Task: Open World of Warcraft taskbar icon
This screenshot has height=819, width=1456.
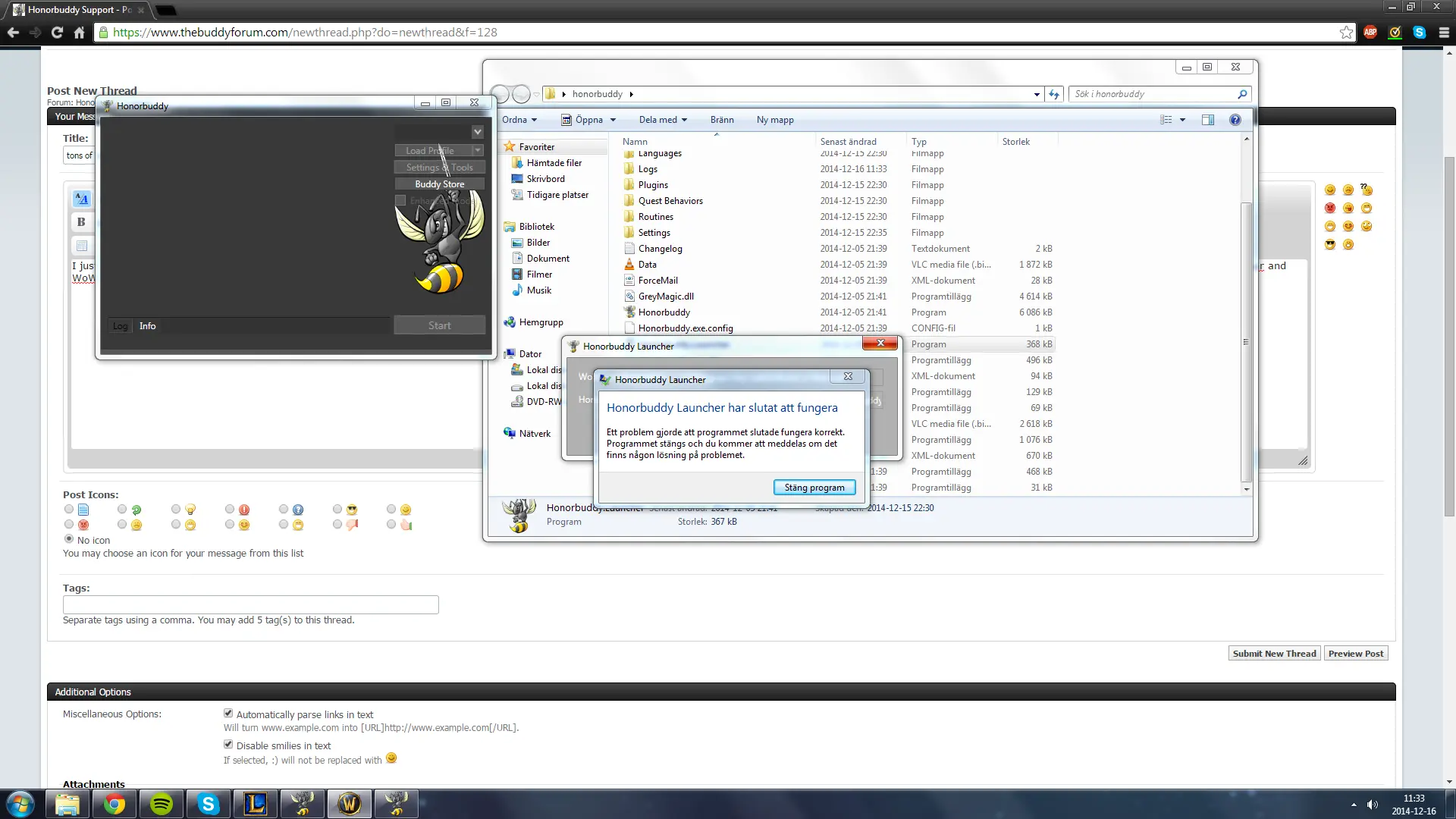Action: click(350, 804)
